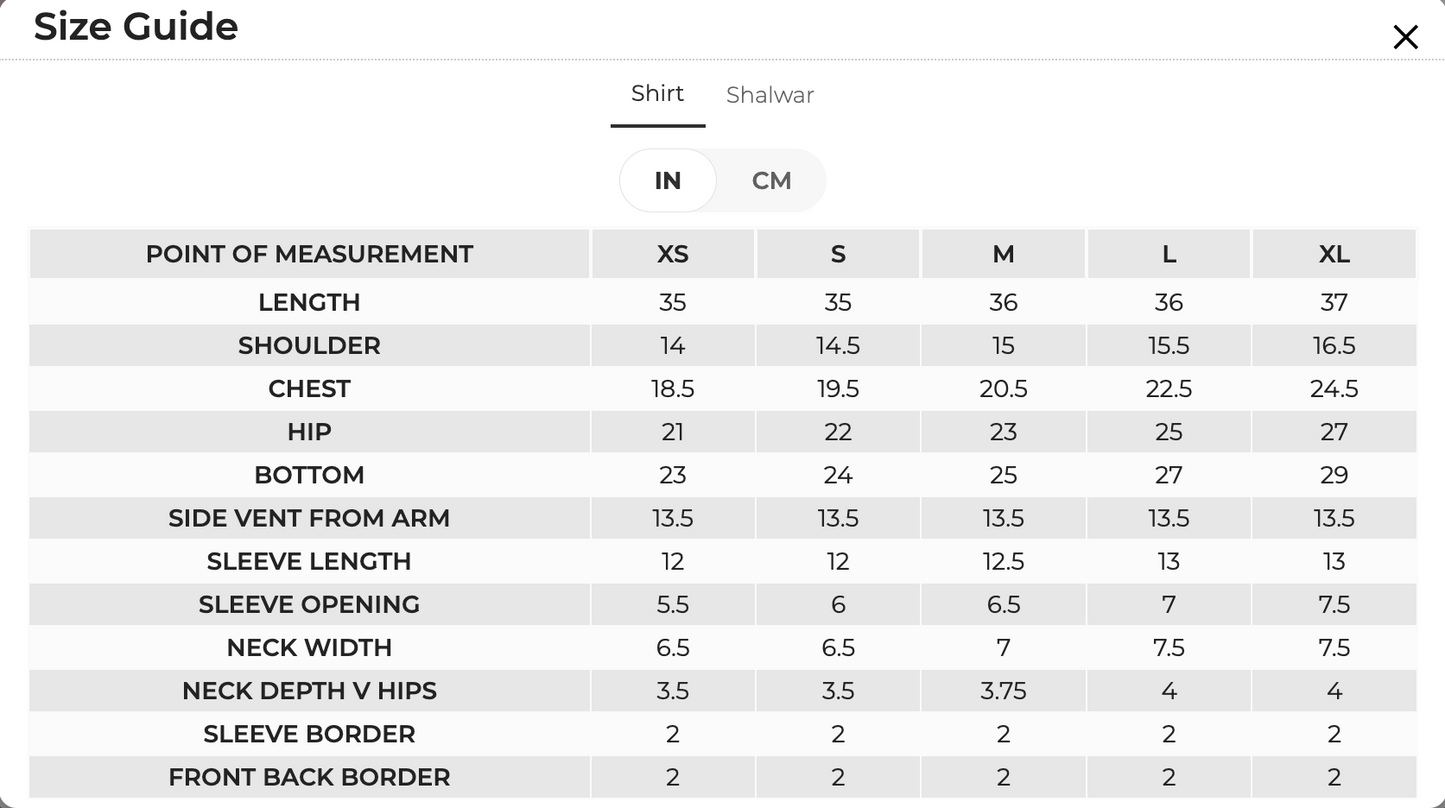Click the M size column header
This screenshot has width=1445, height=808.
[1003, 254]
